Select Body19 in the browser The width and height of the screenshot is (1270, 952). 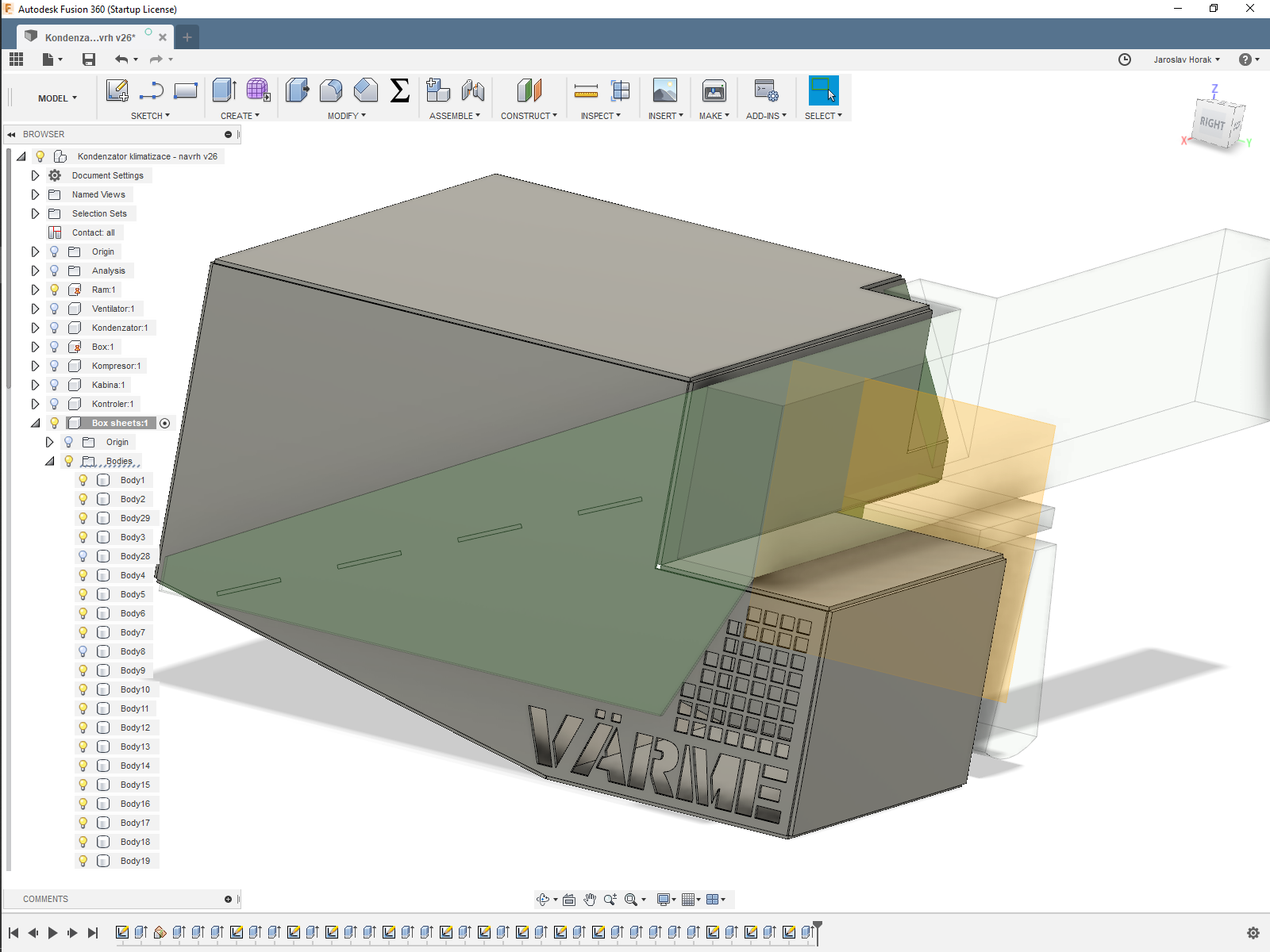point(135,861)
